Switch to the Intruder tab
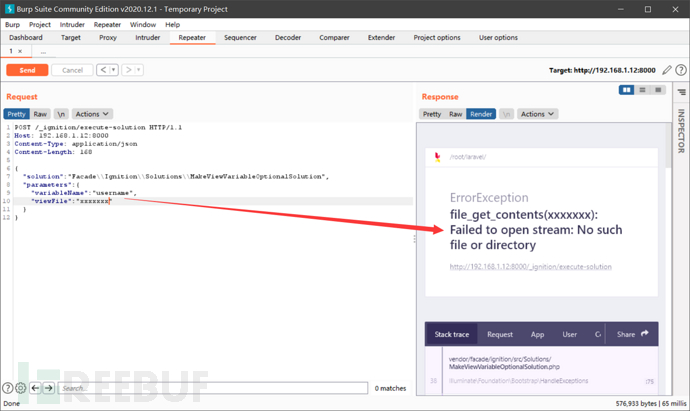Image resolution: width=690 pixels, height=411 pixels. click(x=147, y=37)
